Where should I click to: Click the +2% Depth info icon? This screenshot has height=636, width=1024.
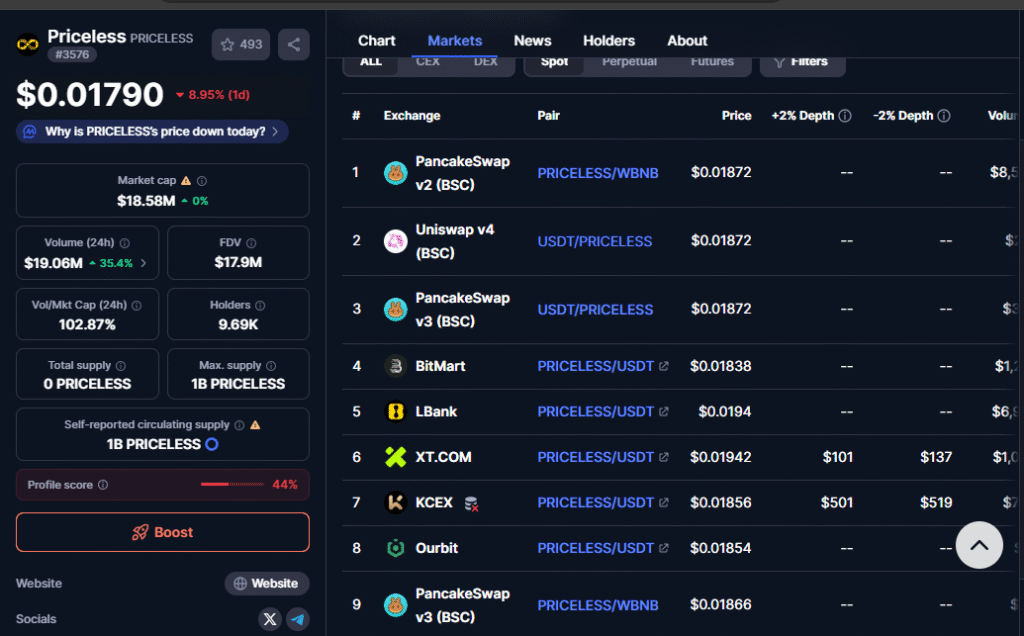[x=845, y=116]
